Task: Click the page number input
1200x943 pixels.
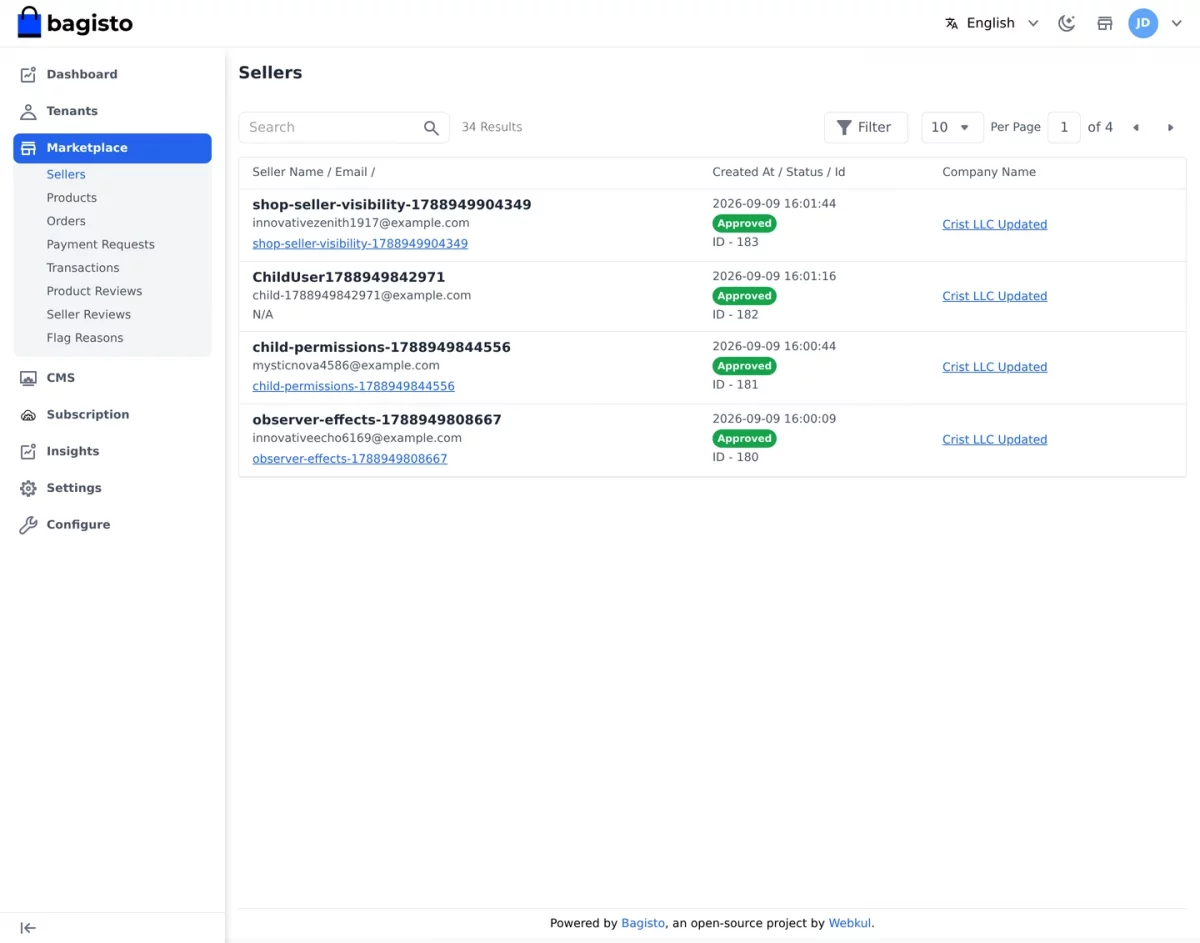Action: pos(1064,127)
